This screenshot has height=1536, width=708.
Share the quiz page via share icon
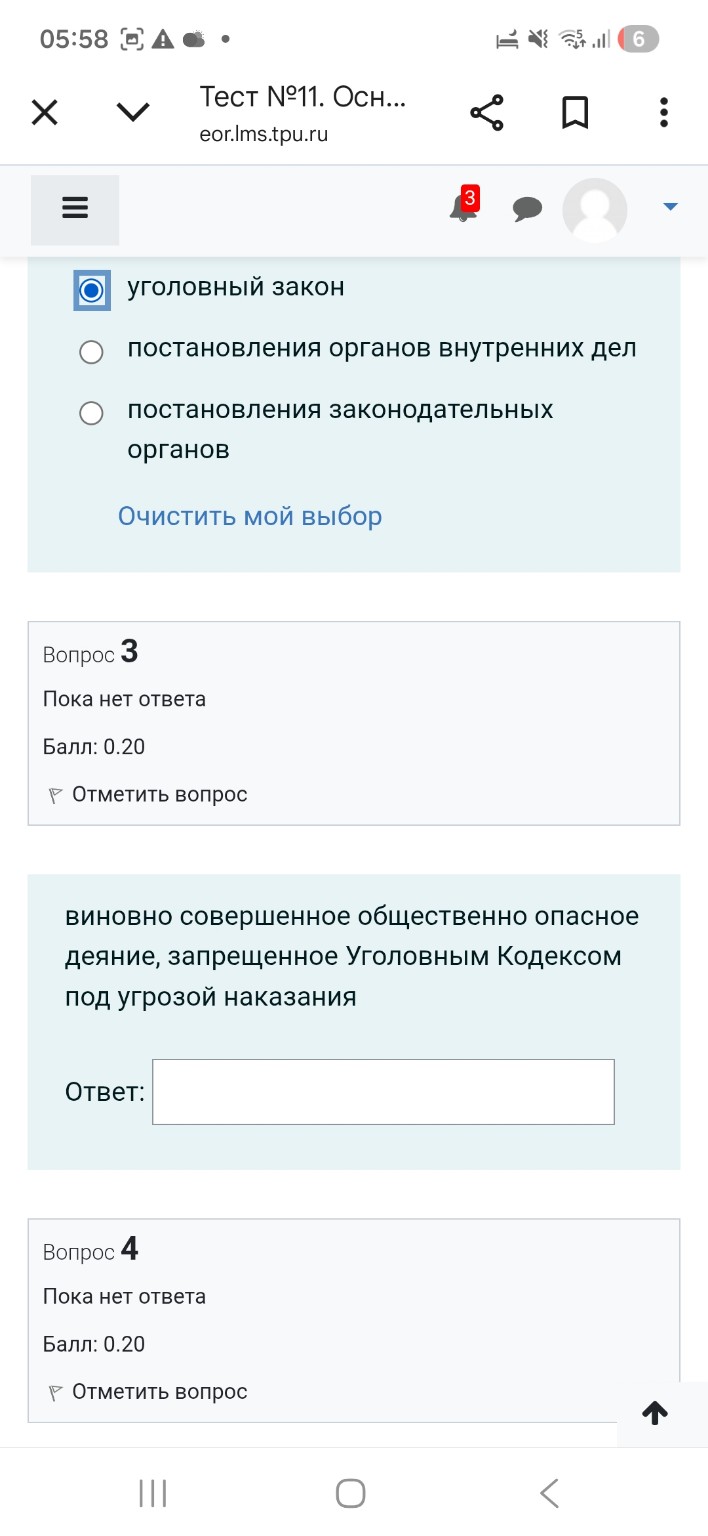(x=487, y=112)
